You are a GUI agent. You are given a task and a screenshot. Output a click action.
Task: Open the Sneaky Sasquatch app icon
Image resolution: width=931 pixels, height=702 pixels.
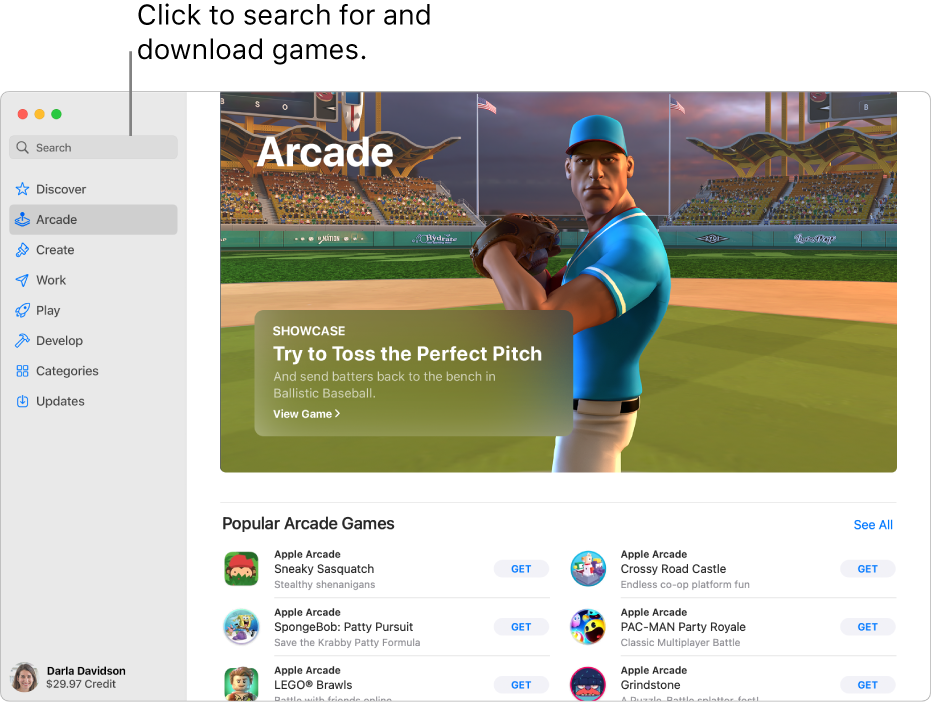pyautogui.click(x=241, y=569)
